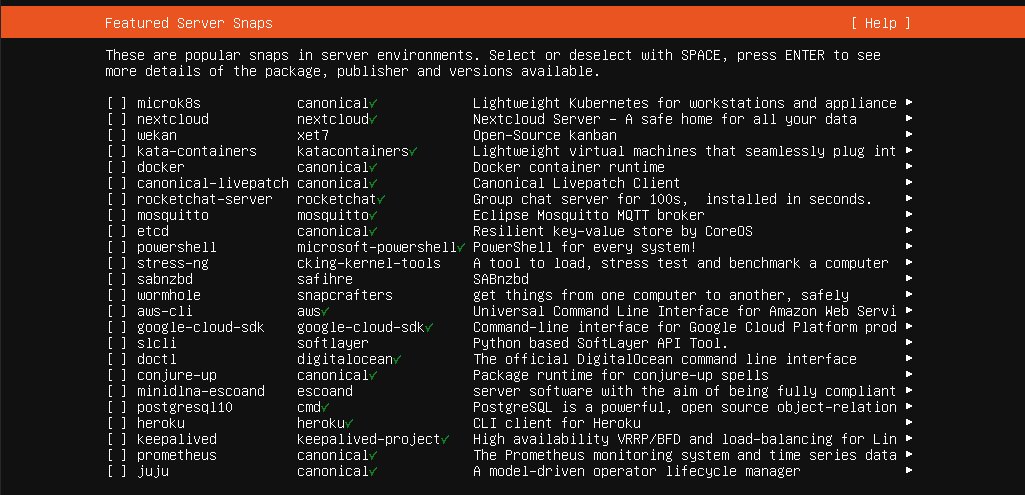Screen dimensions: 1025x495
Task: Click verified checkmark next to aws publisher
Action: coord(325,311)
